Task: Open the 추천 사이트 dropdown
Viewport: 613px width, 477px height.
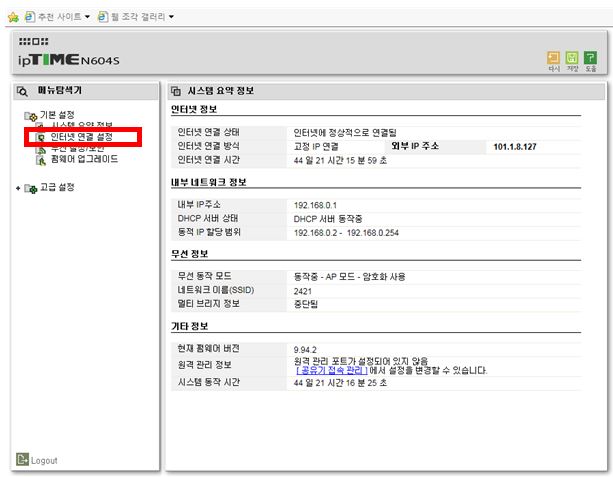Action: pyautogui.click(x=62, y=16)
